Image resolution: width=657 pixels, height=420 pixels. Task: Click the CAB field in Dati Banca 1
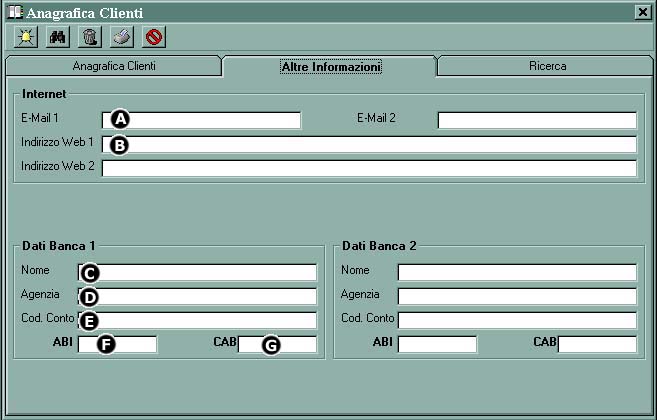pos(277,344)
